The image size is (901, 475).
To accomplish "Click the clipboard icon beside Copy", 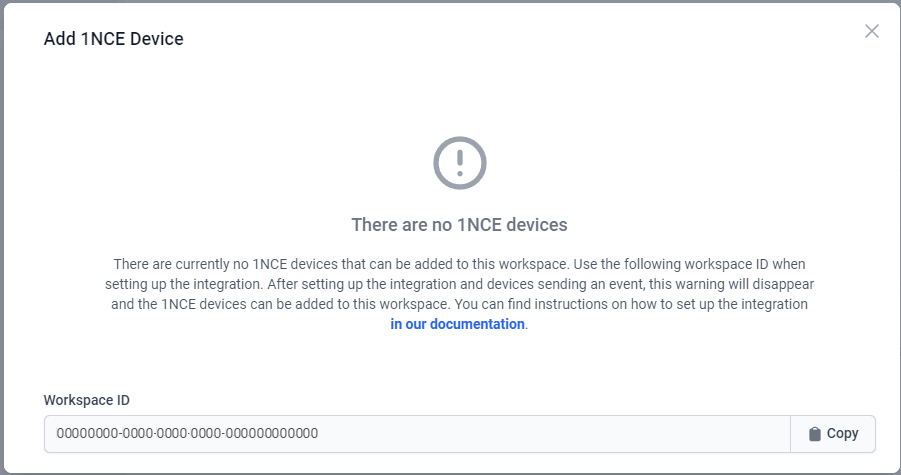I will (x=815, y=434).
